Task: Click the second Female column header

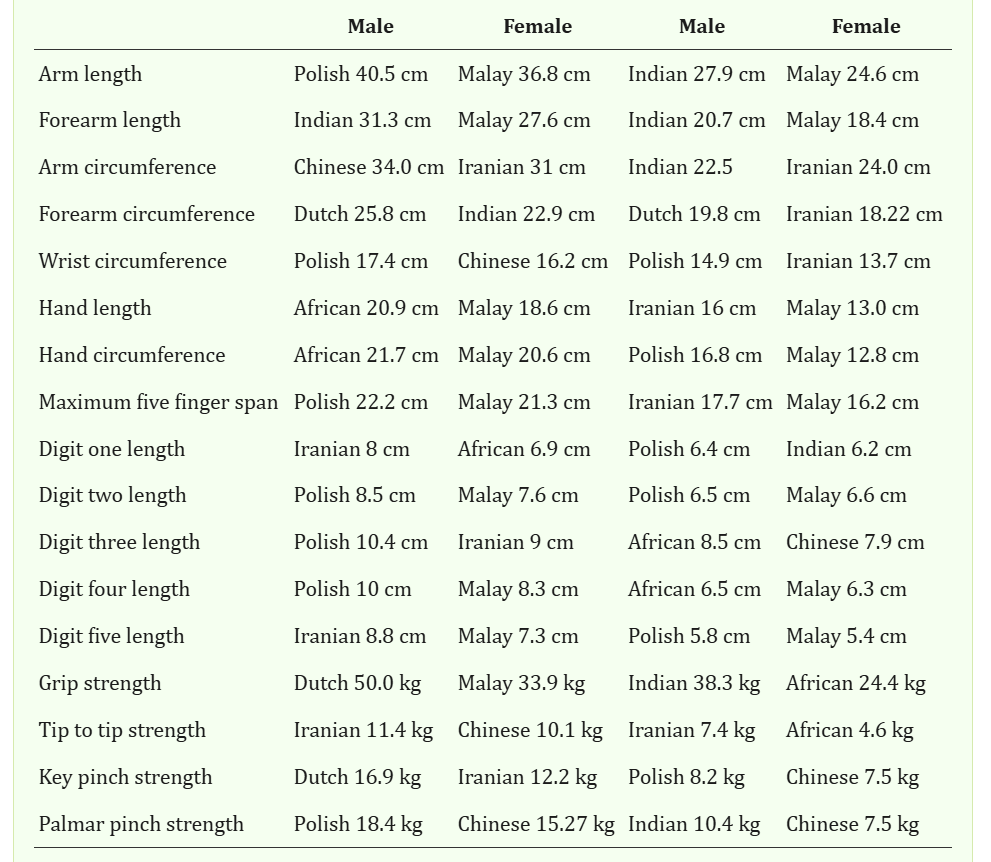Action: [x=865, y=27]
